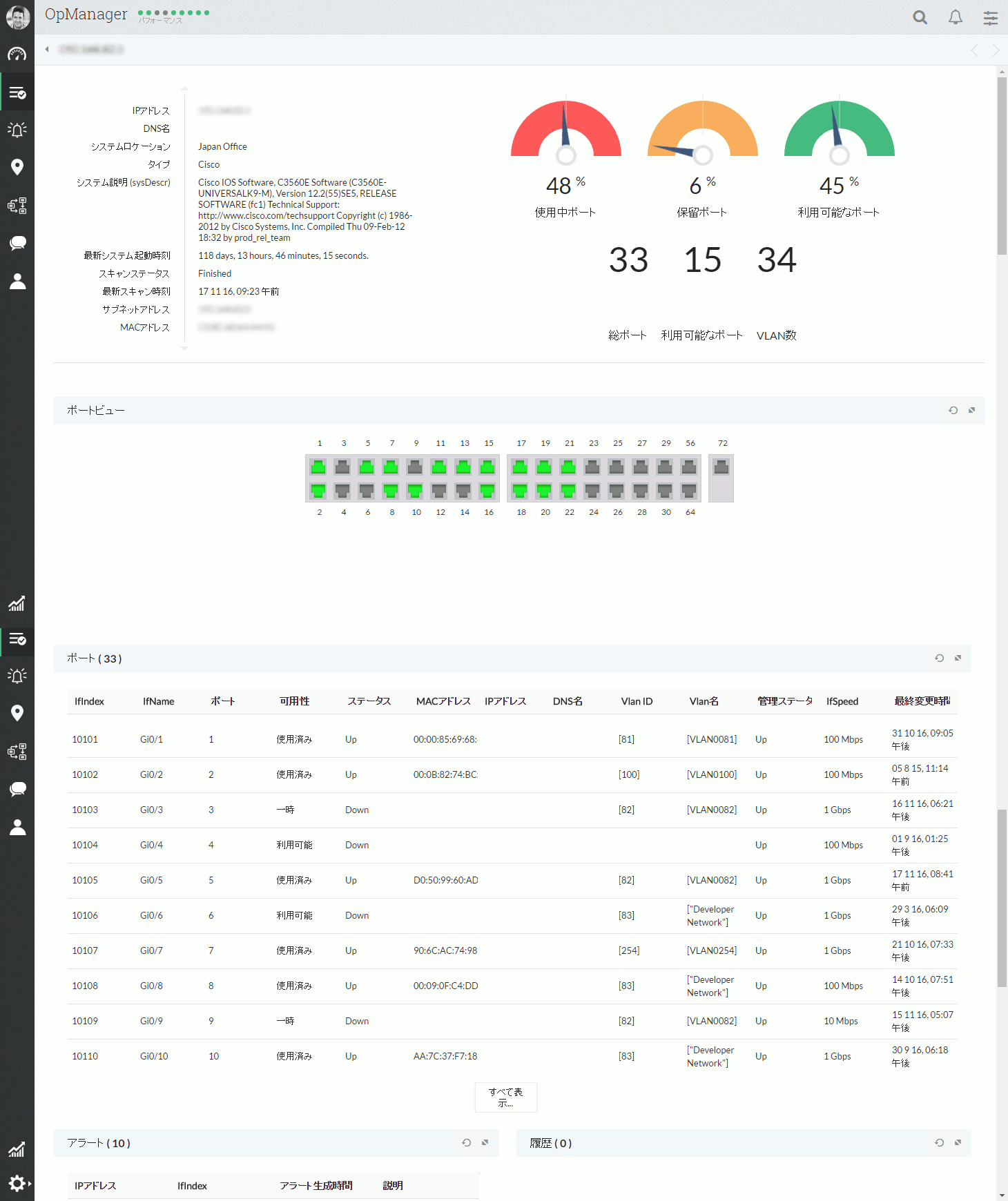This screenshot has height=1201, width=1008.
Task: Refresh the port view widget
Action: click(953, 410)
